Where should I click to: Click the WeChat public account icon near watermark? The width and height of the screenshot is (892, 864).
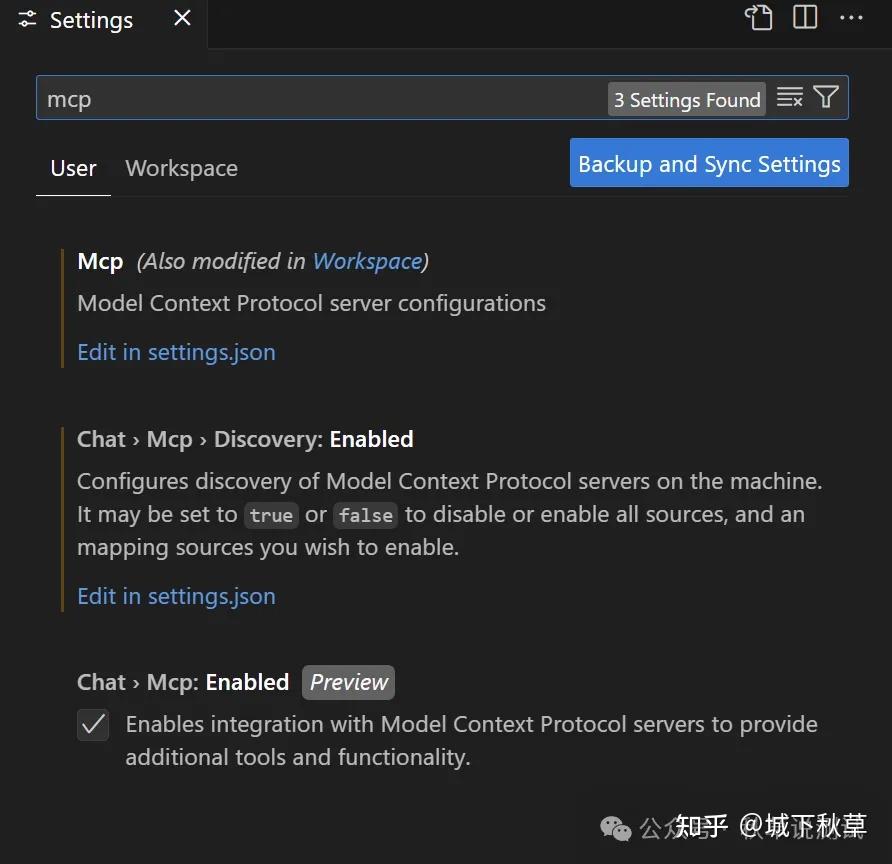[613, 828]
